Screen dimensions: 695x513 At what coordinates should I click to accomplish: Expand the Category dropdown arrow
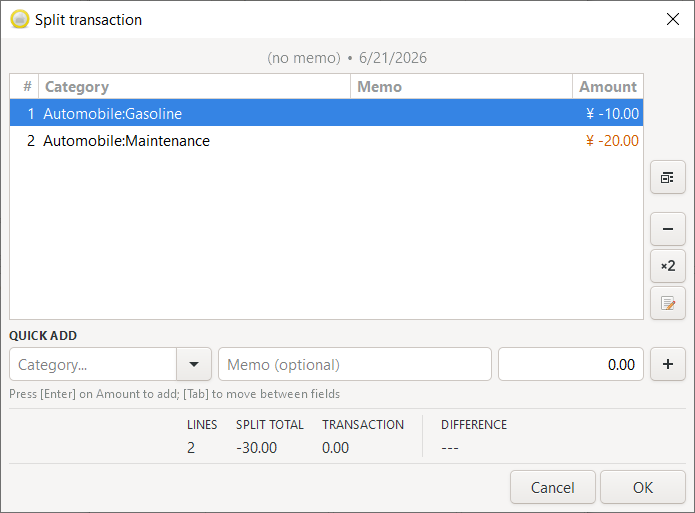click(194, 364)
